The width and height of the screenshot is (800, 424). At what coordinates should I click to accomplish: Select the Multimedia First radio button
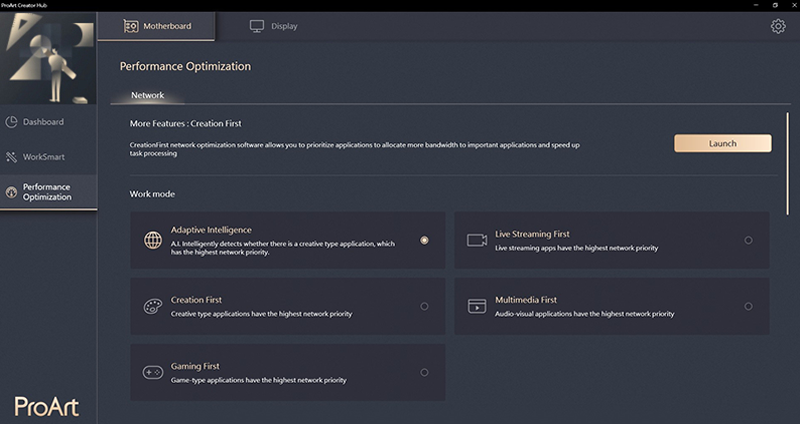click(748, 306)
